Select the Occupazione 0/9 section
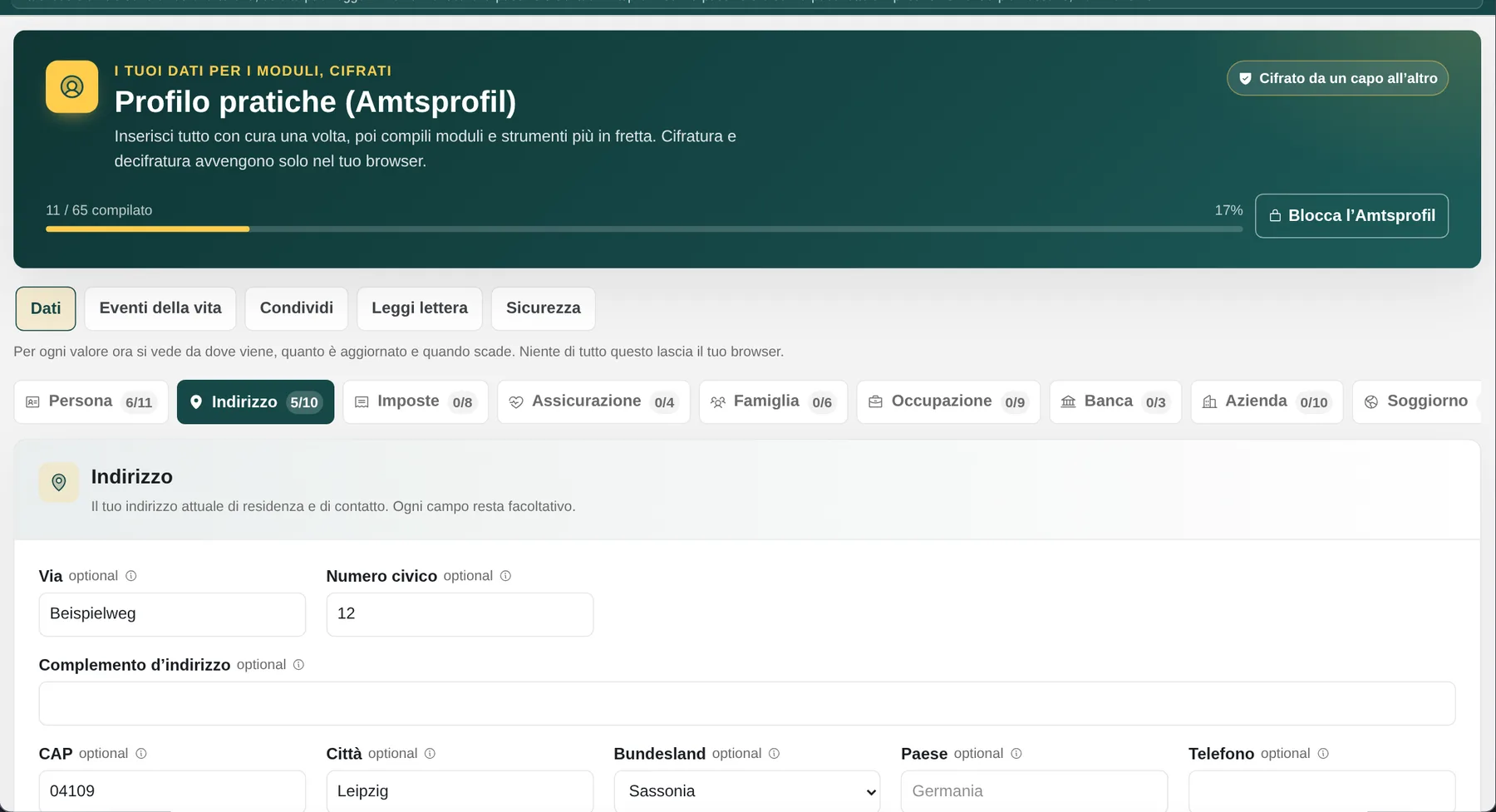Screen dimensions: 1496x812 pyautogui.click(x=948, y=402)
